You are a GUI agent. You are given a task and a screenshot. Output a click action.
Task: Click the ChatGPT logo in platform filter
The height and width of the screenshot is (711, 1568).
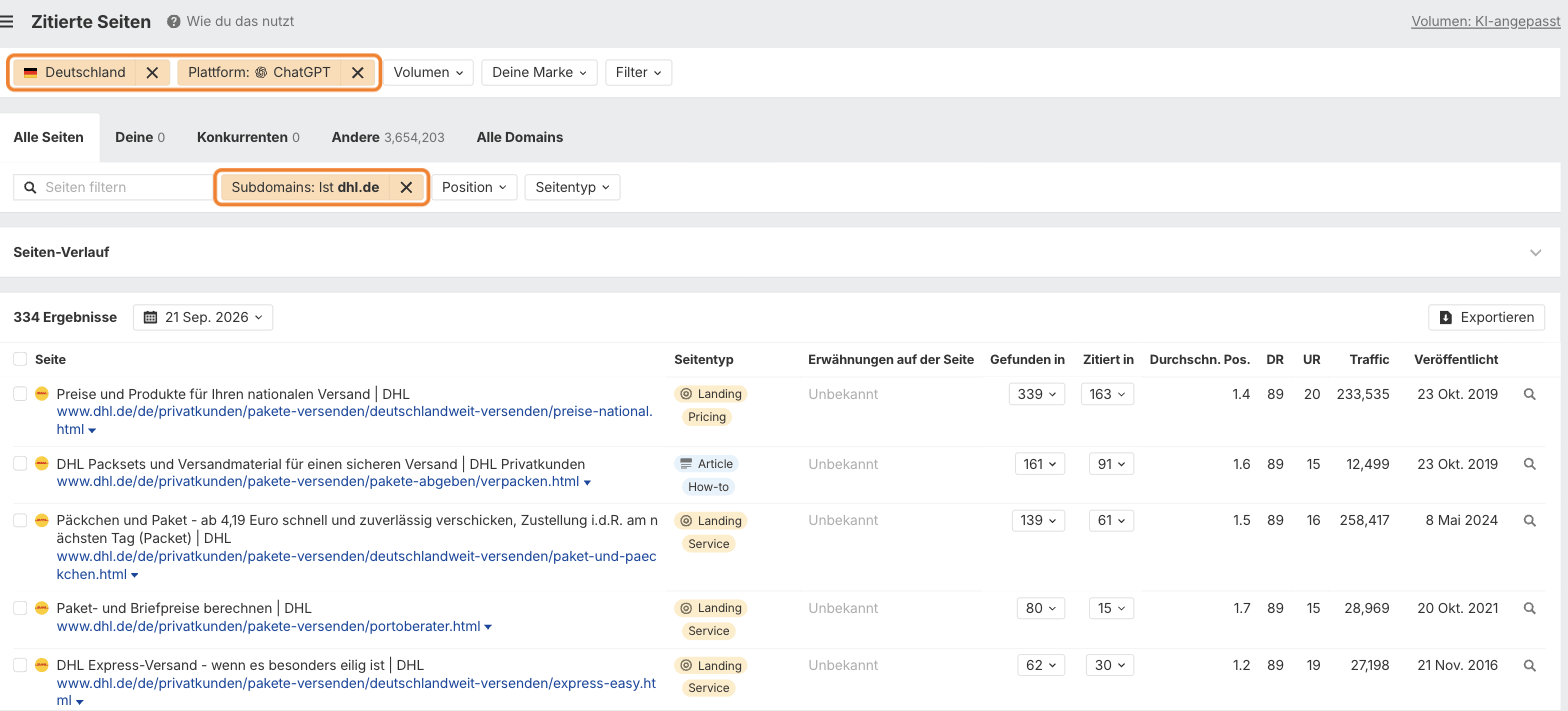pos(261,72)
